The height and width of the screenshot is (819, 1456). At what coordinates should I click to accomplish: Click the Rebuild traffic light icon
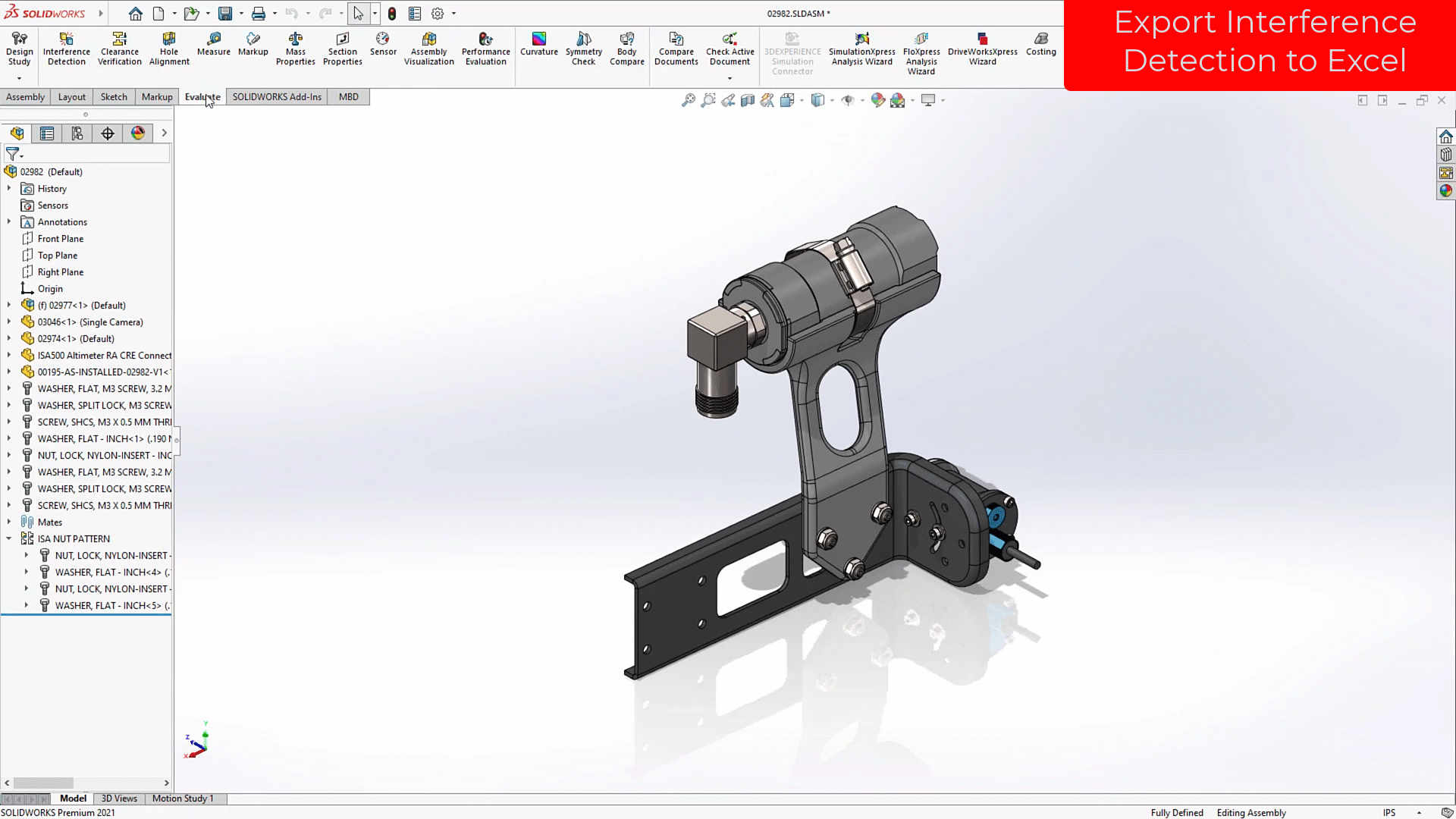(392, 14)
